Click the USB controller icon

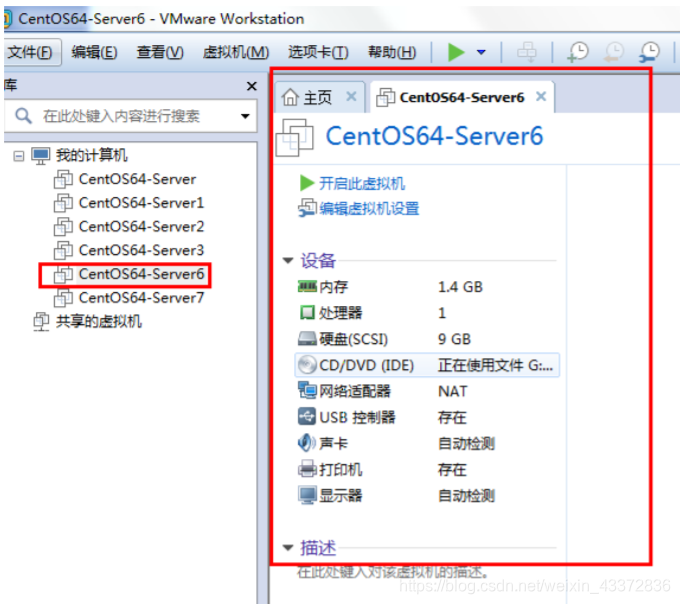tap(307, 416)
